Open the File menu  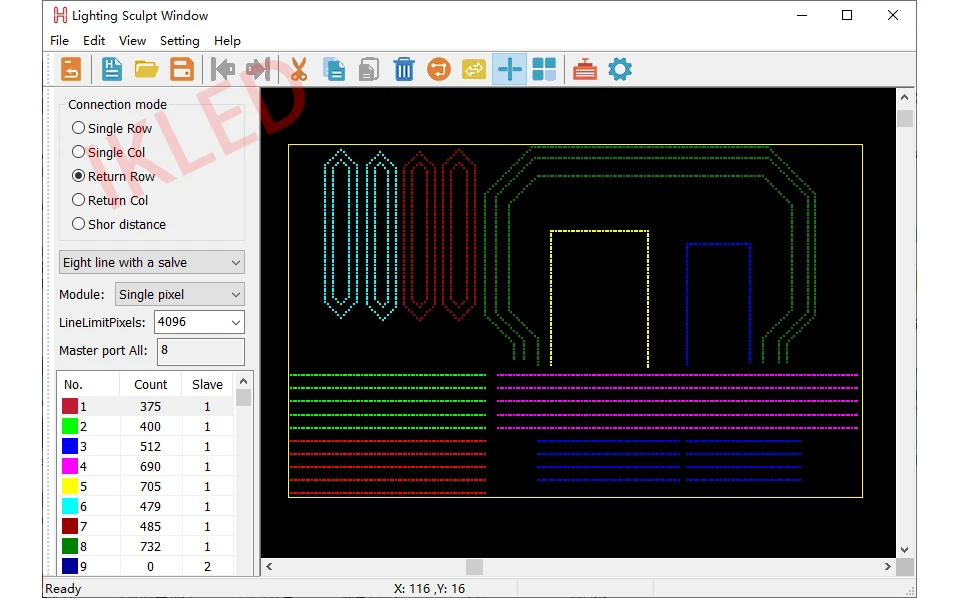pos(59,40)
